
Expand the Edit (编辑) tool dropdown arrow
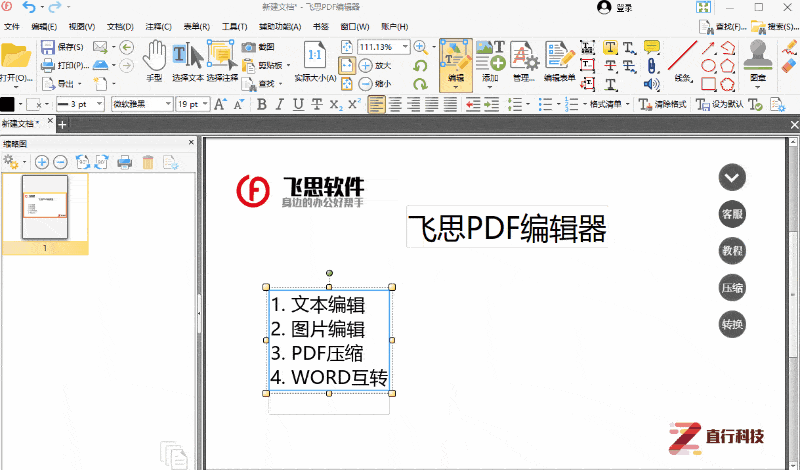pyautogui.click(x=456, y=87)
